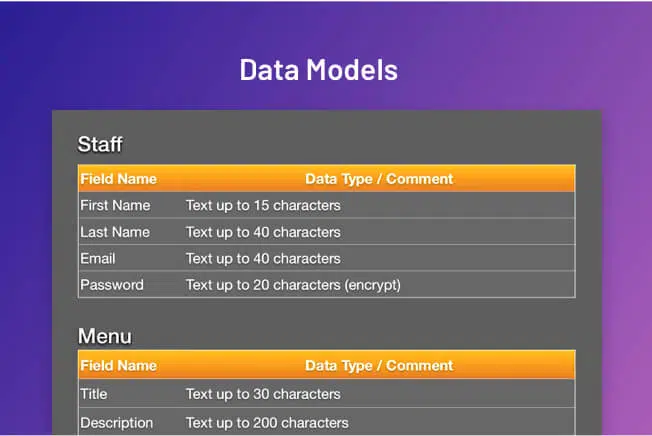Click Menu table Field Name header
This screenshot has width=652, height=436.
(x=119, y=365)
